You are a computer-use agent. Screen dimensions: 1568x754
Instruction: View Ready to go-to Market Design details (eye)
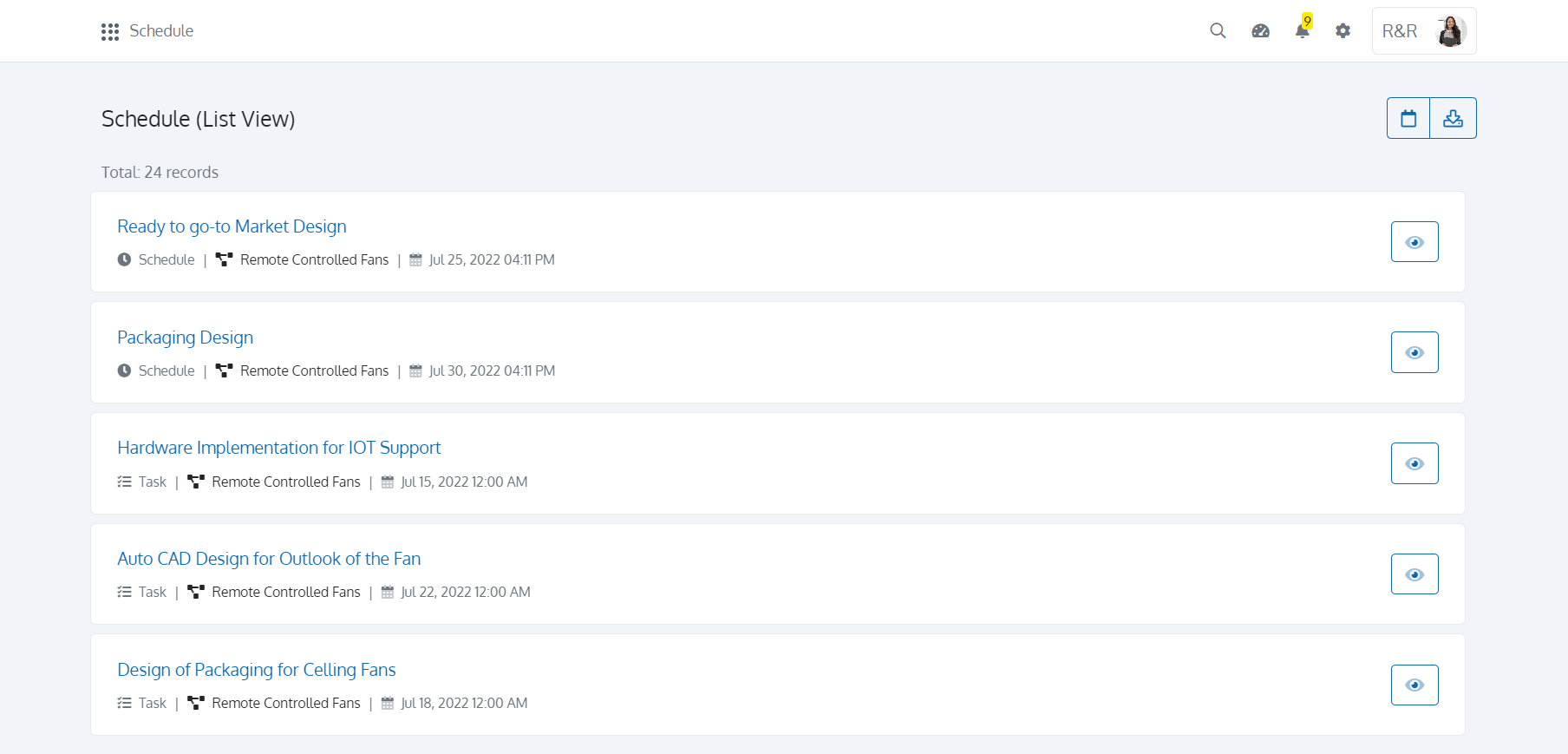coord(1414,242)
